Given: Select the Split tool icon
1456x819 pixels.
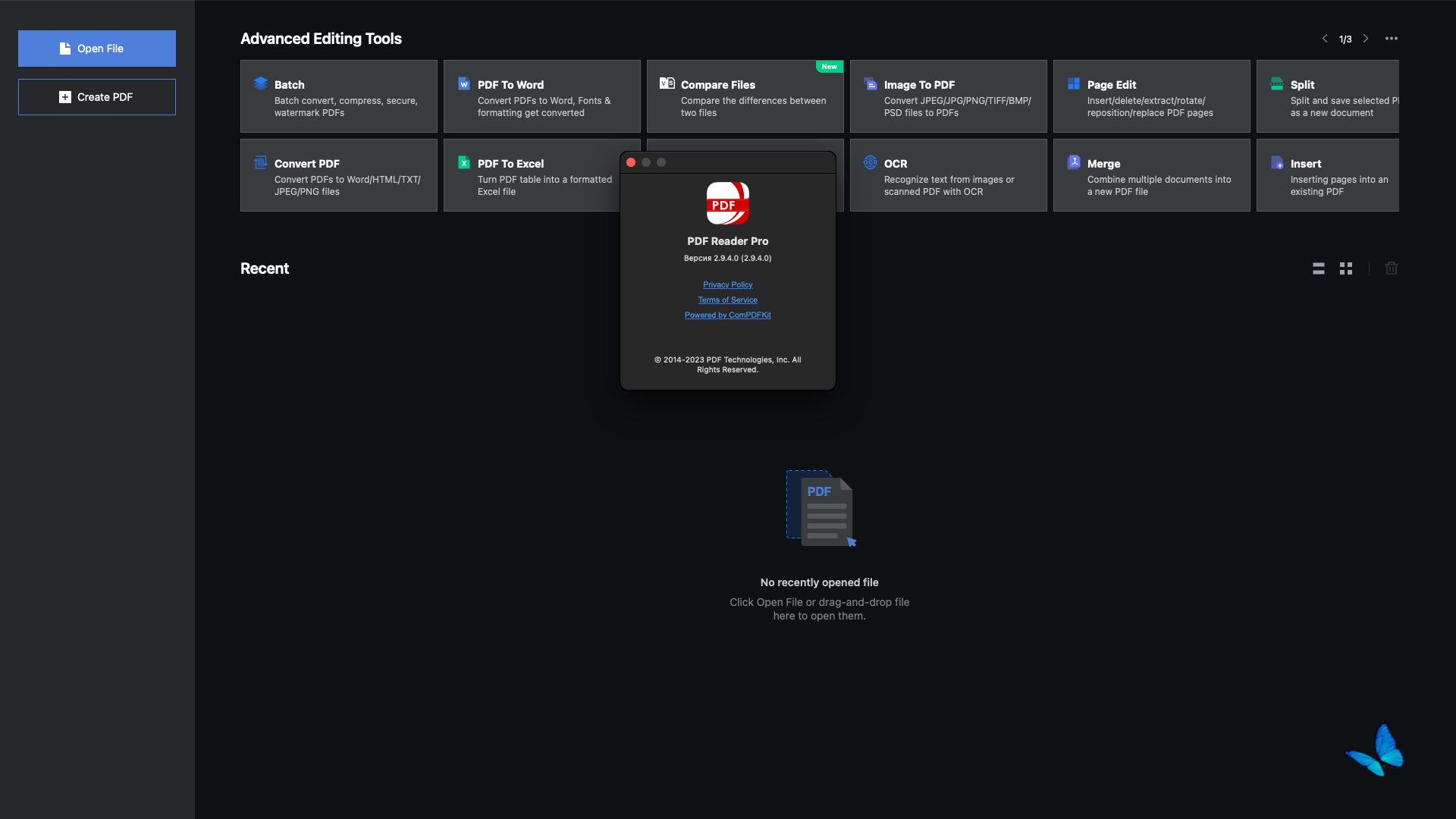Looking at the screenshot, I should (1277, 83).
